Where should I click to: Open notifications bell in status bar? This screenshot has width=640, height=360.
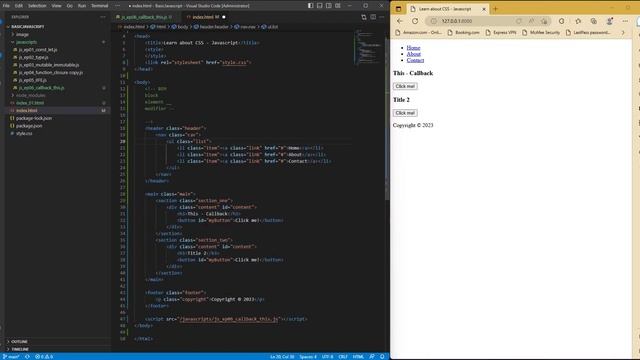(382, 357)
